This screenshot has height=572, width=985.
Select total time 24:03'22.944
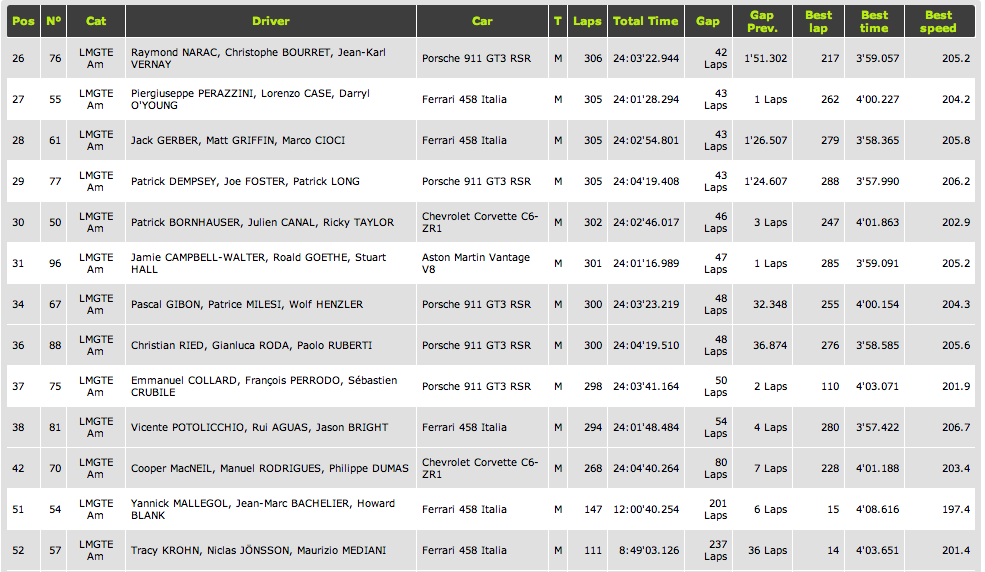coord(645,58)
